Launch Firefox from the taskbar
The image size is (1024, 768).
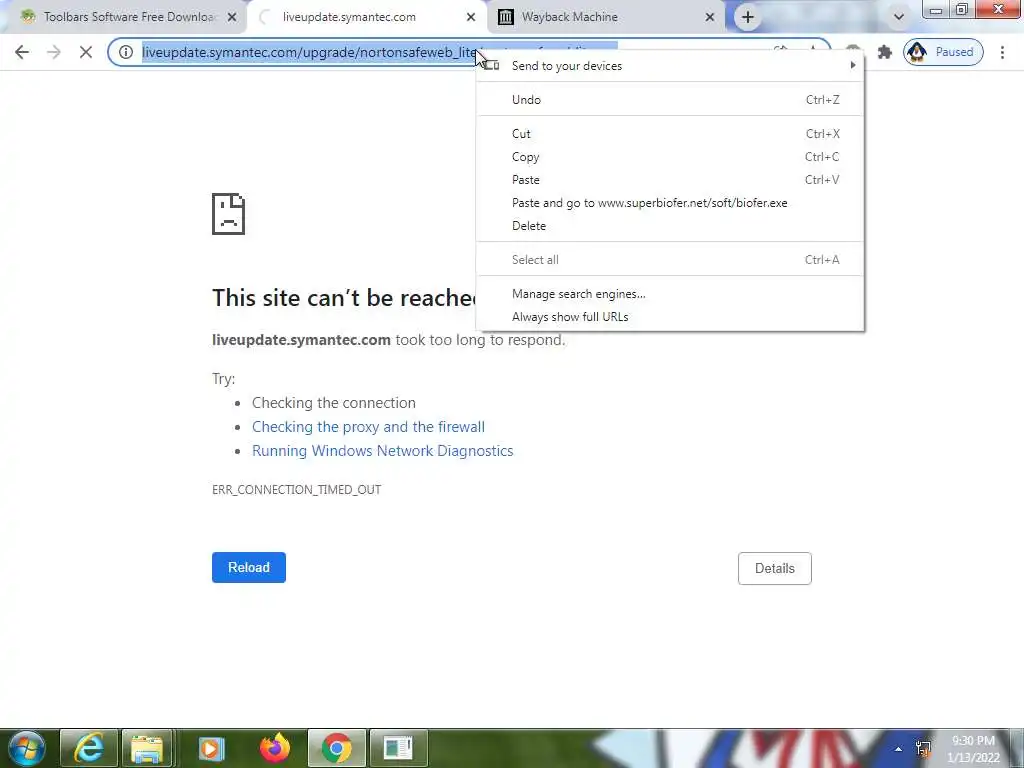coord(274,748)
